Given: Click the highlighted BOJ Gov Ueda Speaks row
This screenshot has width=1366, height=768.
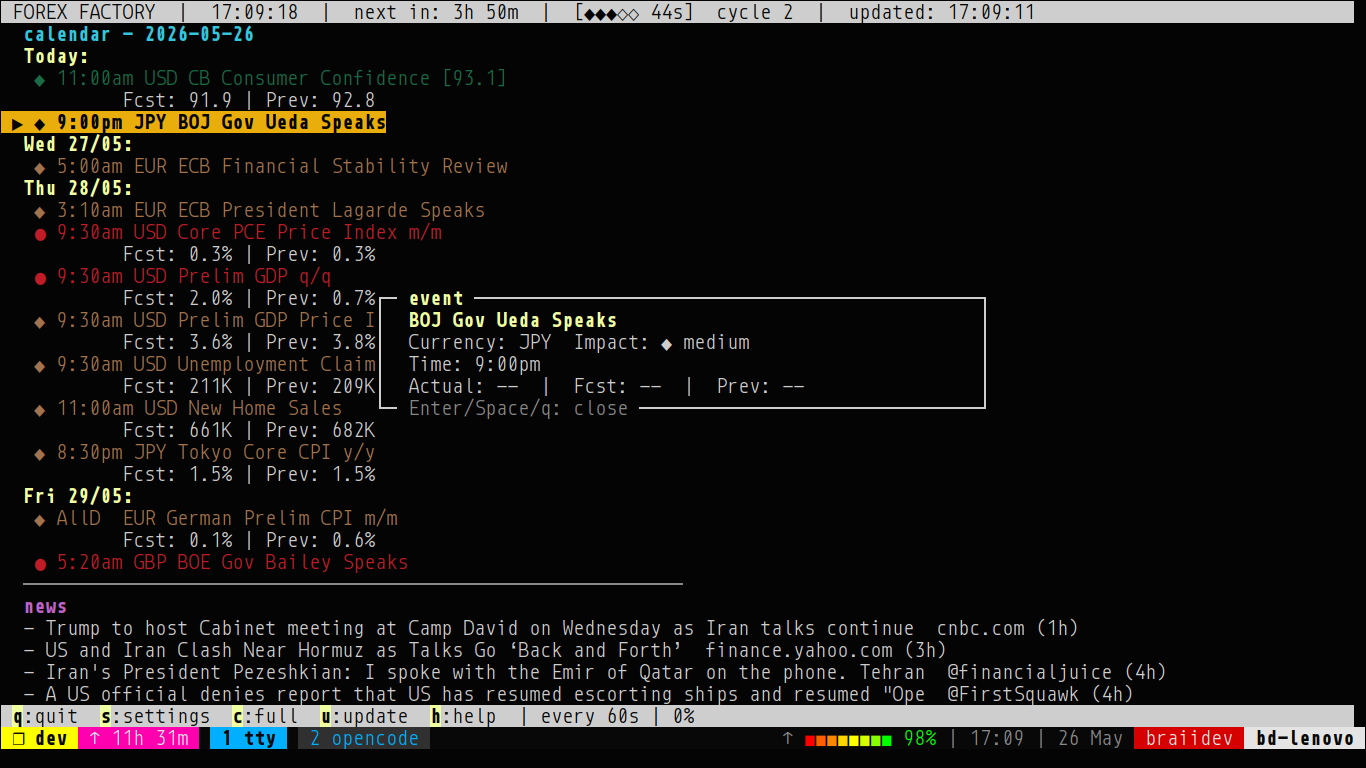Looking at the screenshot, I should (194, 122).
